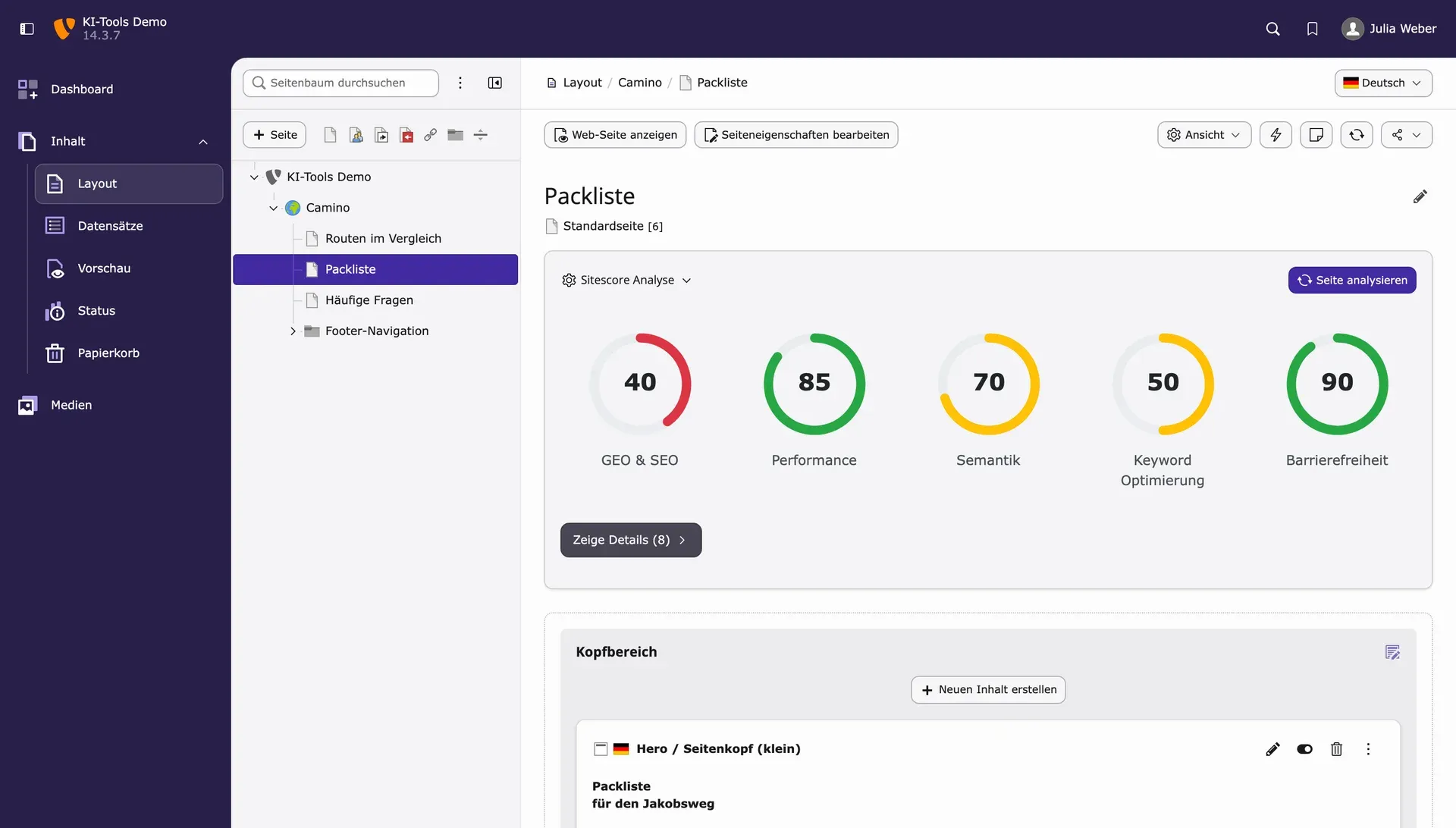
Task: Select the mount point page icon
Action: coord(406,135)
